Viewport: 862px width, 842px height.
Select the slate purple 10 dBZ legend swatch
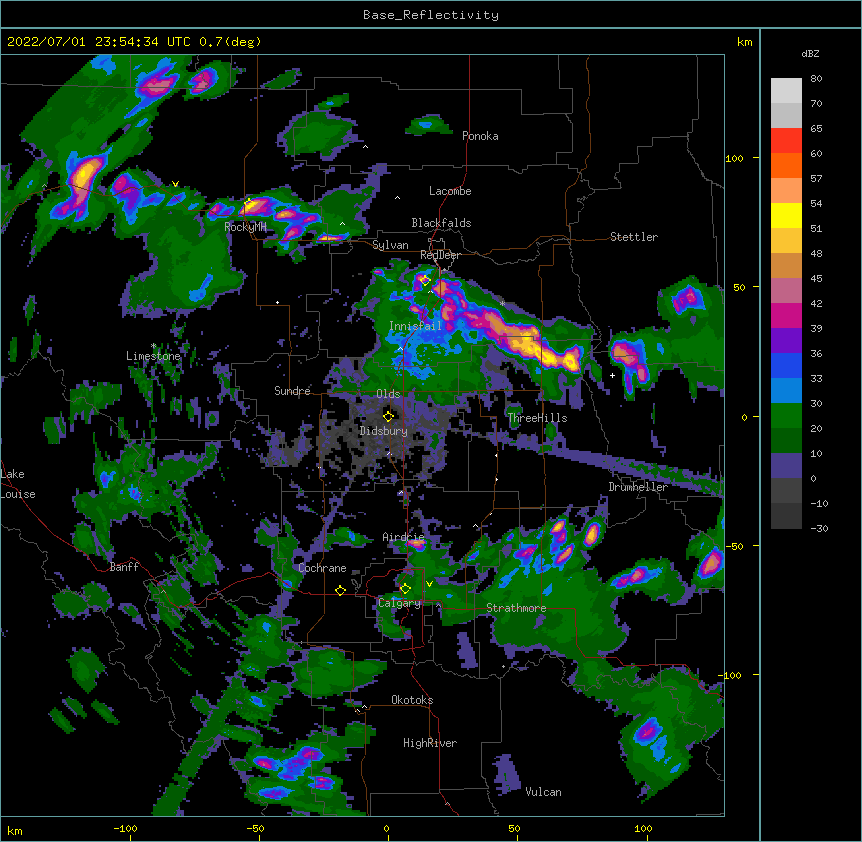pos(786,466)
